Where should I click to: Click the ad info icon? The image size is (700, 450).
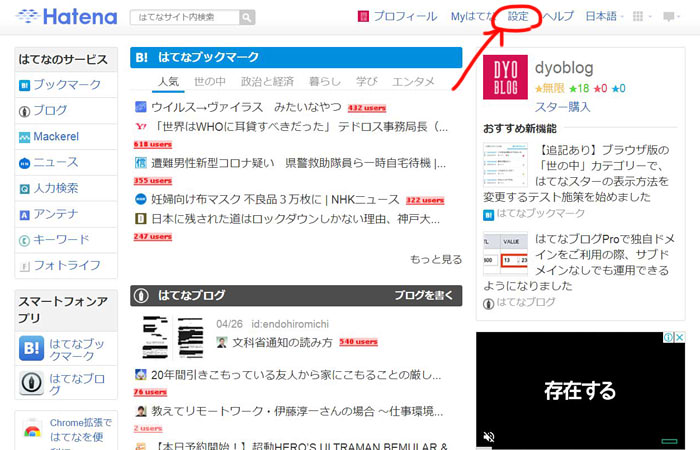click(x=669, y=337)
